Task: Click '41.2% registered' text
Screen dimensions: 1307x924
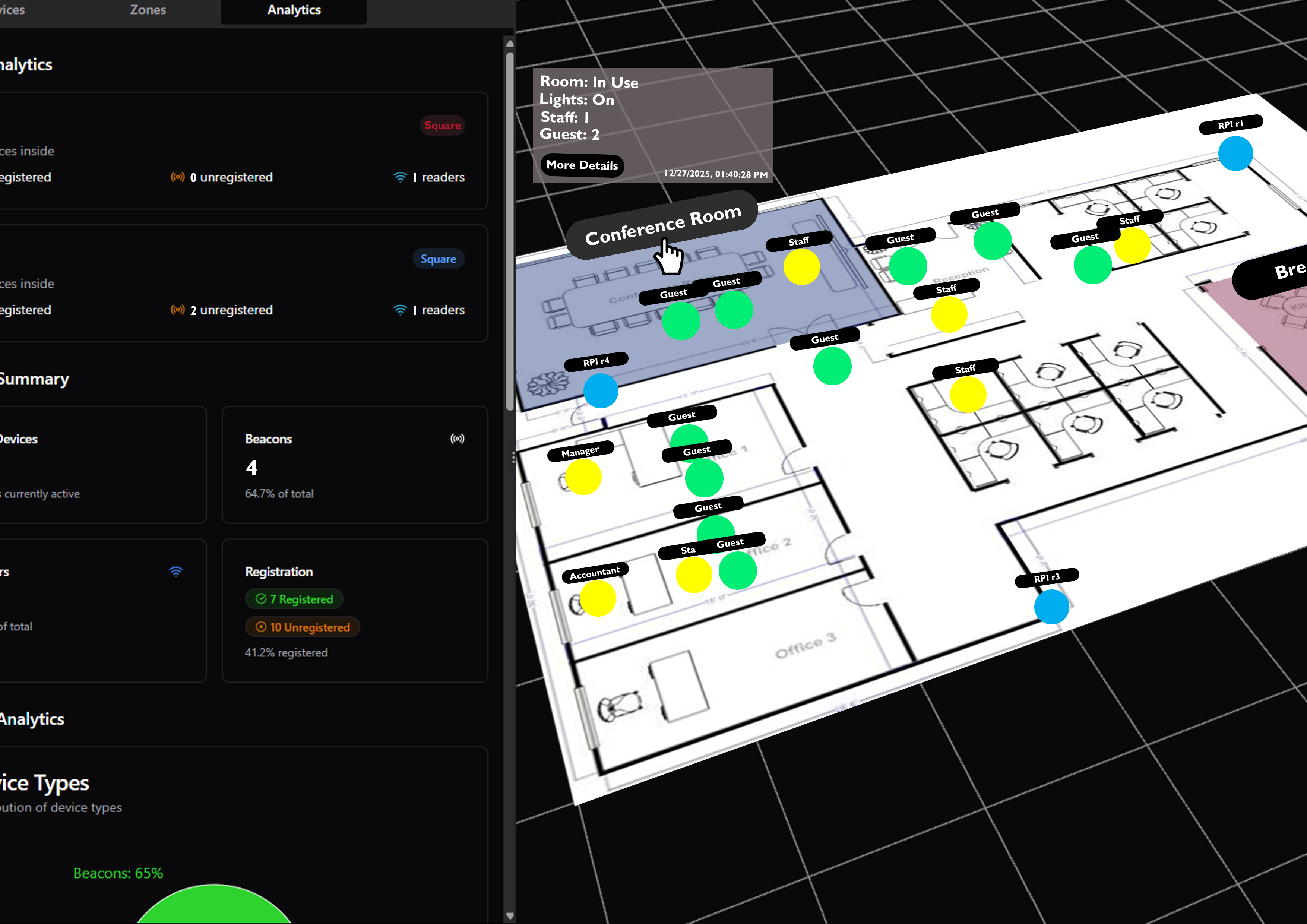Action: click(x=286, y=652)
